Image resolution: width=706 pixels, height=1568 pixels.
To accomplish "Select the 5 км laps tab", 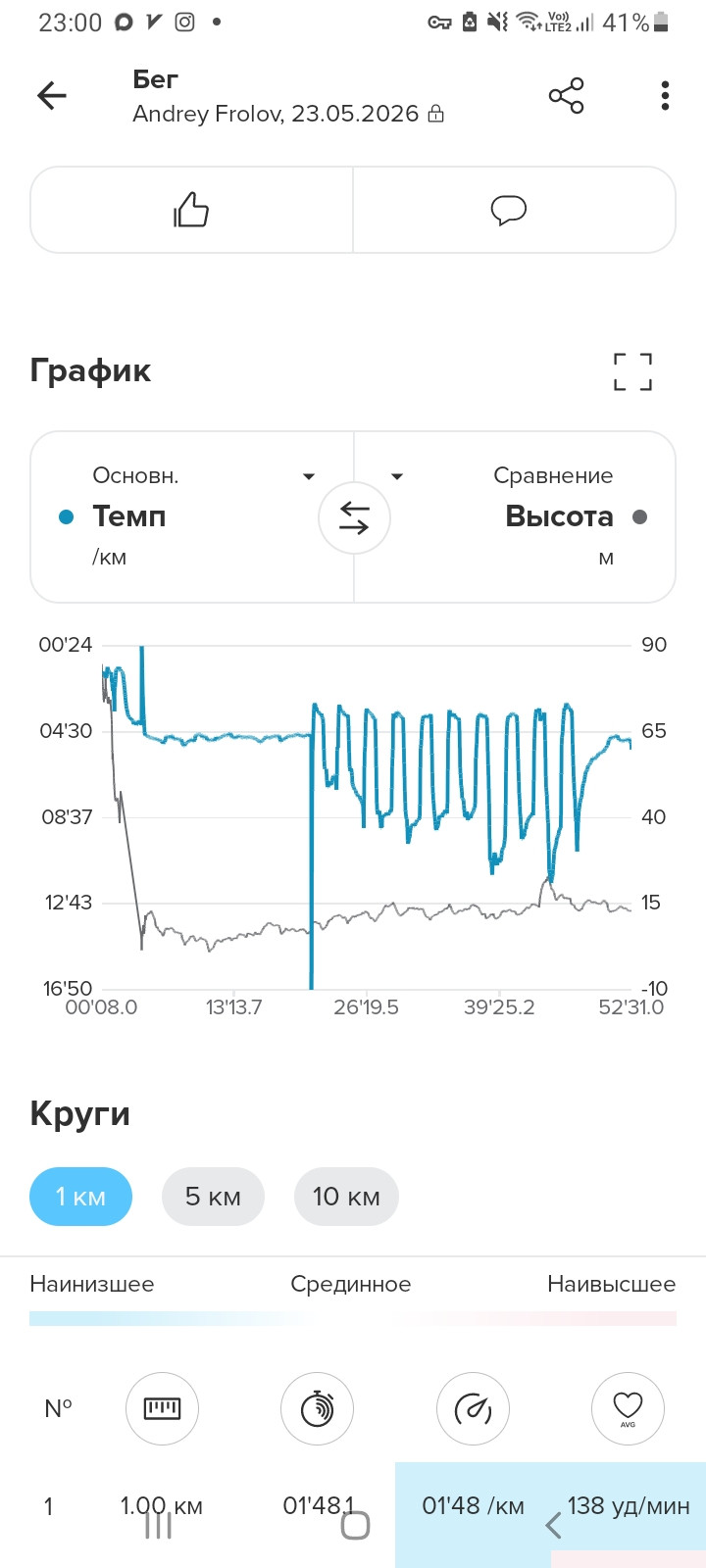I will 213,1197.
